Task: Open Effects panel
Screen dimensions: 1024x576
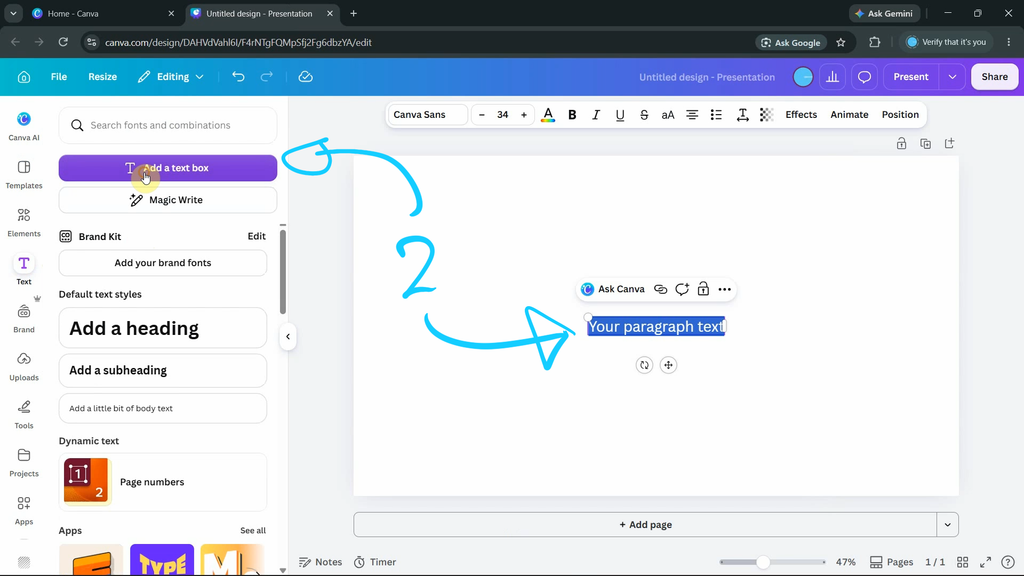Action: pyautogui.click(x=801, y=115)
